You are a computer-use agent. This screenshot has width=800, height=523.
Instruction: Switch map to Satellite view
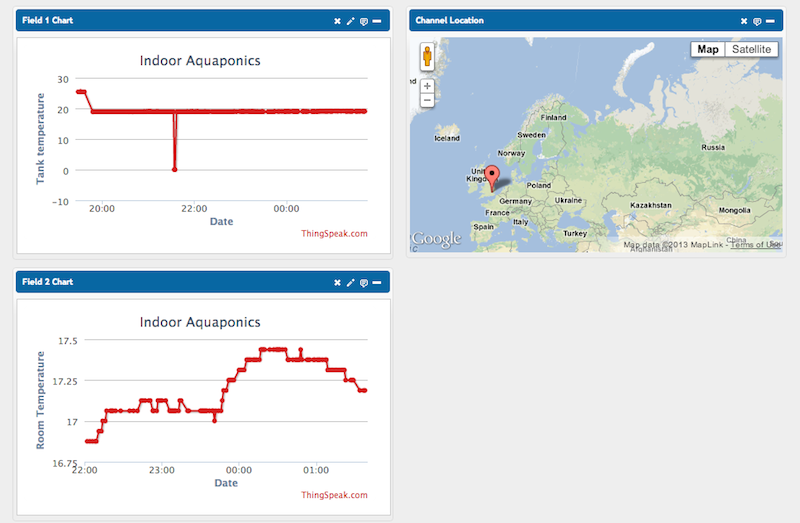point(751,49)
